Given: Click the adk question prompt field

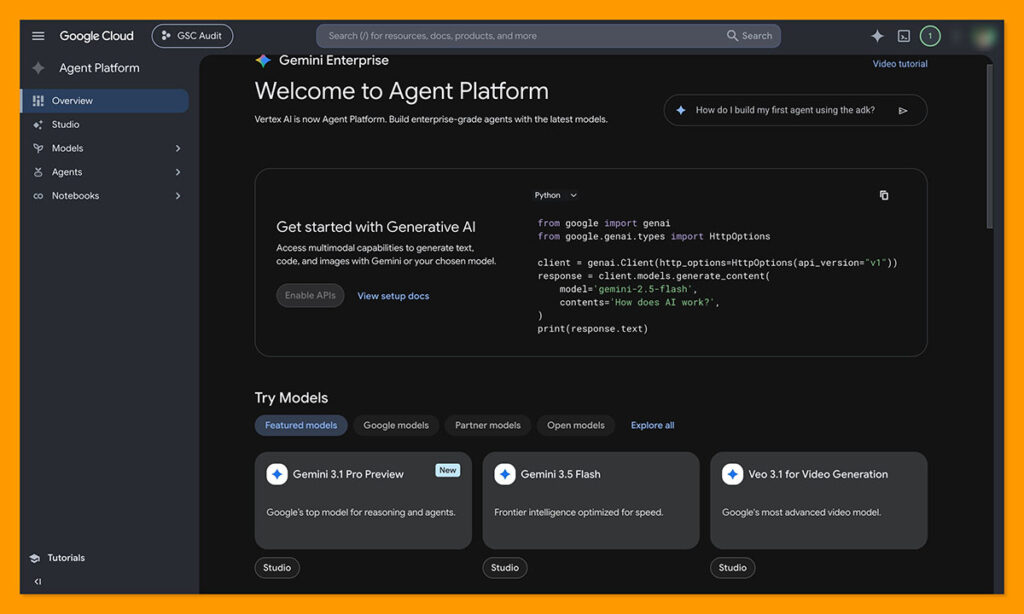Looking at the screenshot, I should [785, 110].
